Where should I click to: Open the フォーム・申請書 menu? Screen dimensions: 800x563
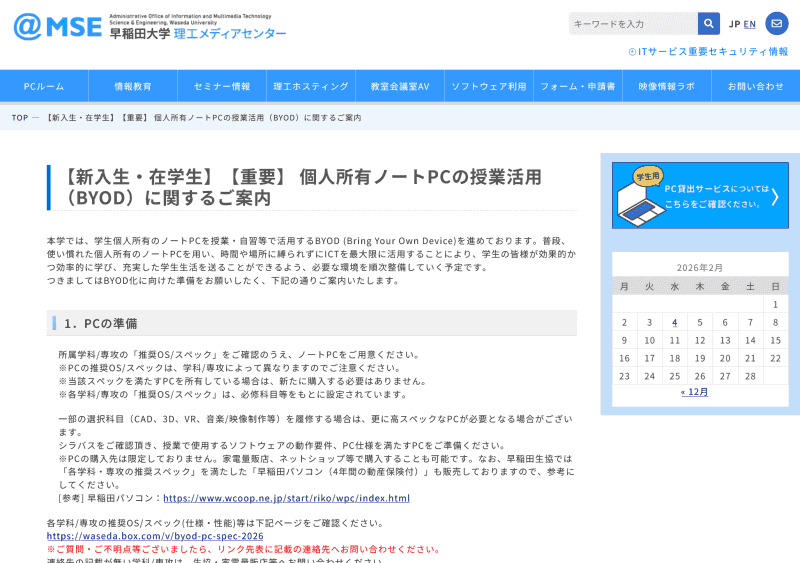[578, 86]
